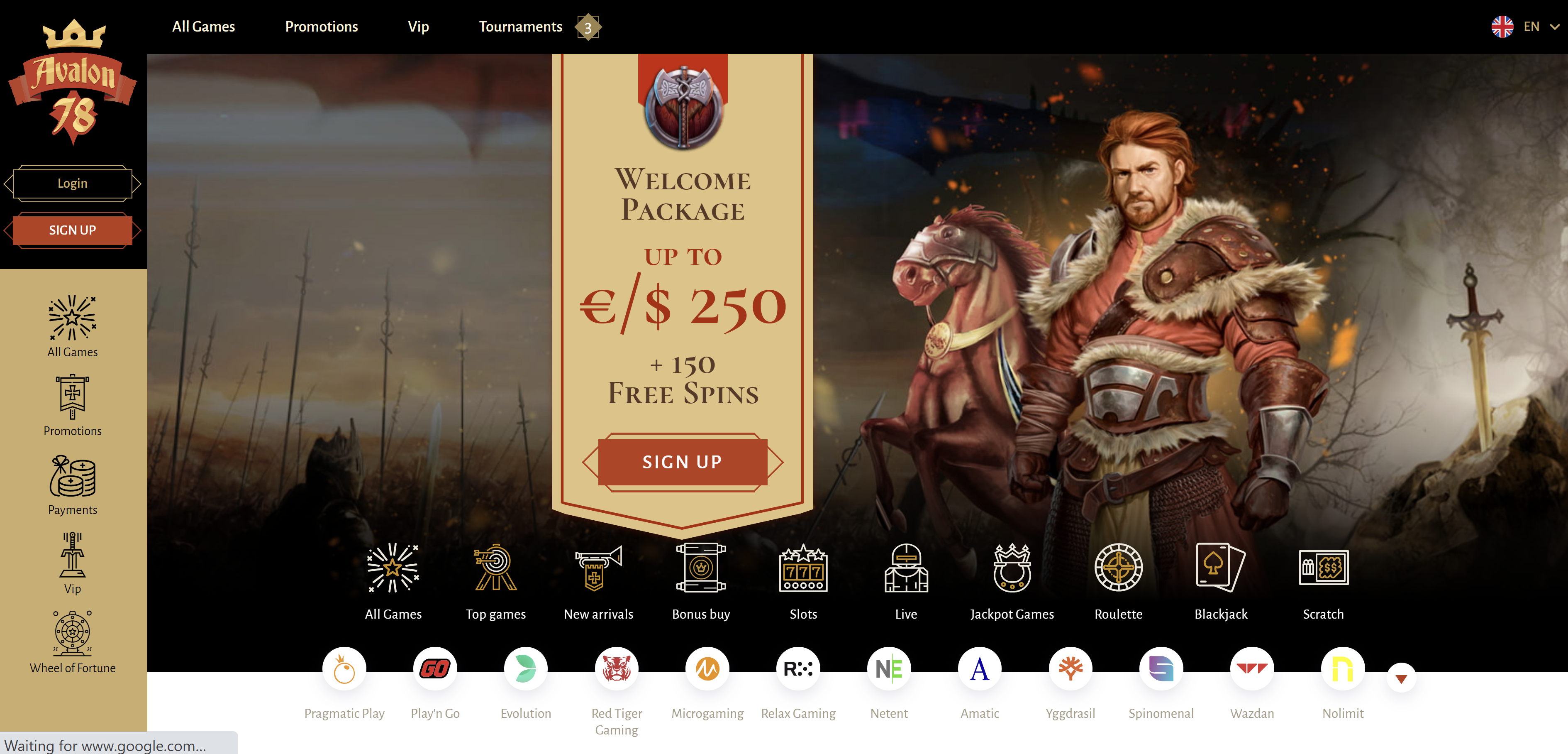Viewport: 1568px width, 754px height.
Task: Open the Promotions top menu item
Action: pos(322,27)
